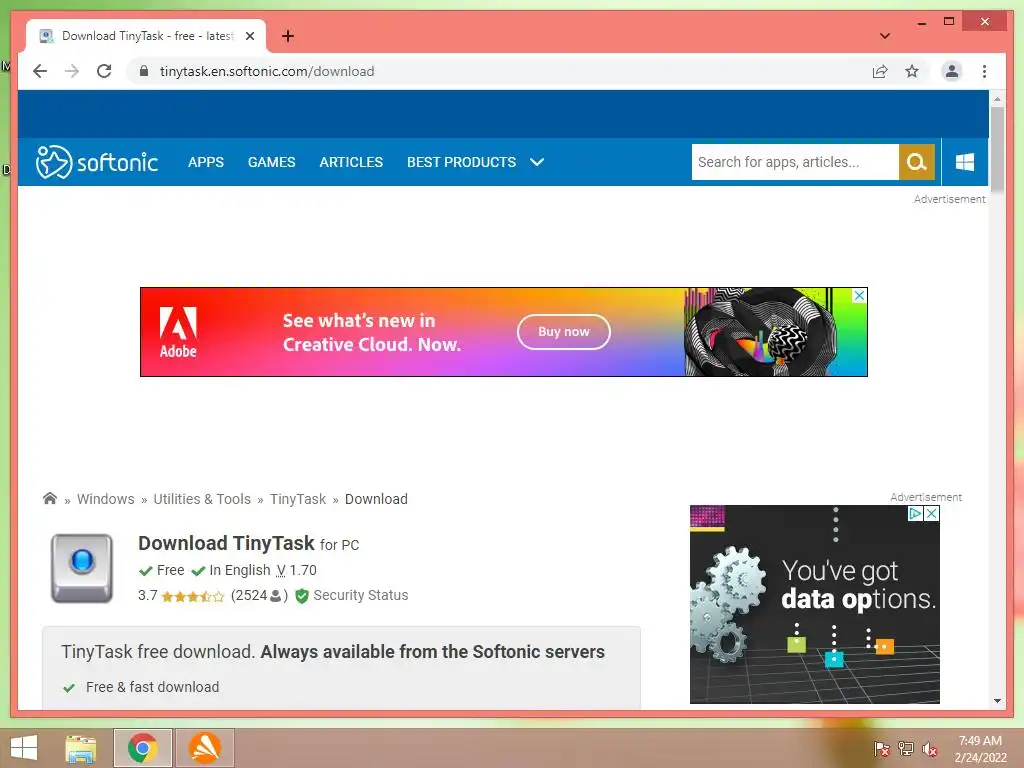Click the green Security Status shield
Screen dimensions: 1024x768
click(x=302, y=596)
